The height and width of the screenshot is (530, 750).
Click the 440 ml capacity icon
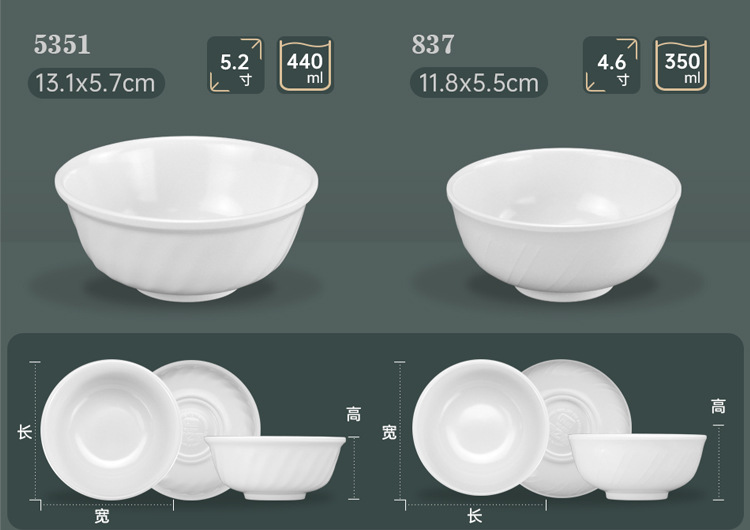[x=305, y=65]
